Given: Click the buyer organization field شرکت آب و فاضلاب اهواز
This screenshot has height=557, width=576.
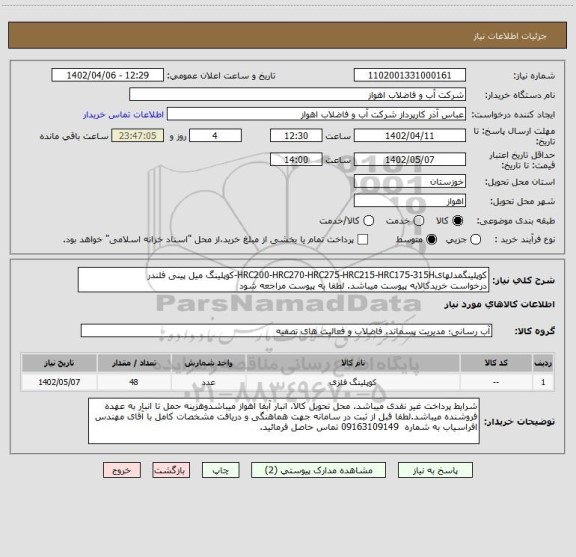Looking at the screenshot, I should (298, 95).
